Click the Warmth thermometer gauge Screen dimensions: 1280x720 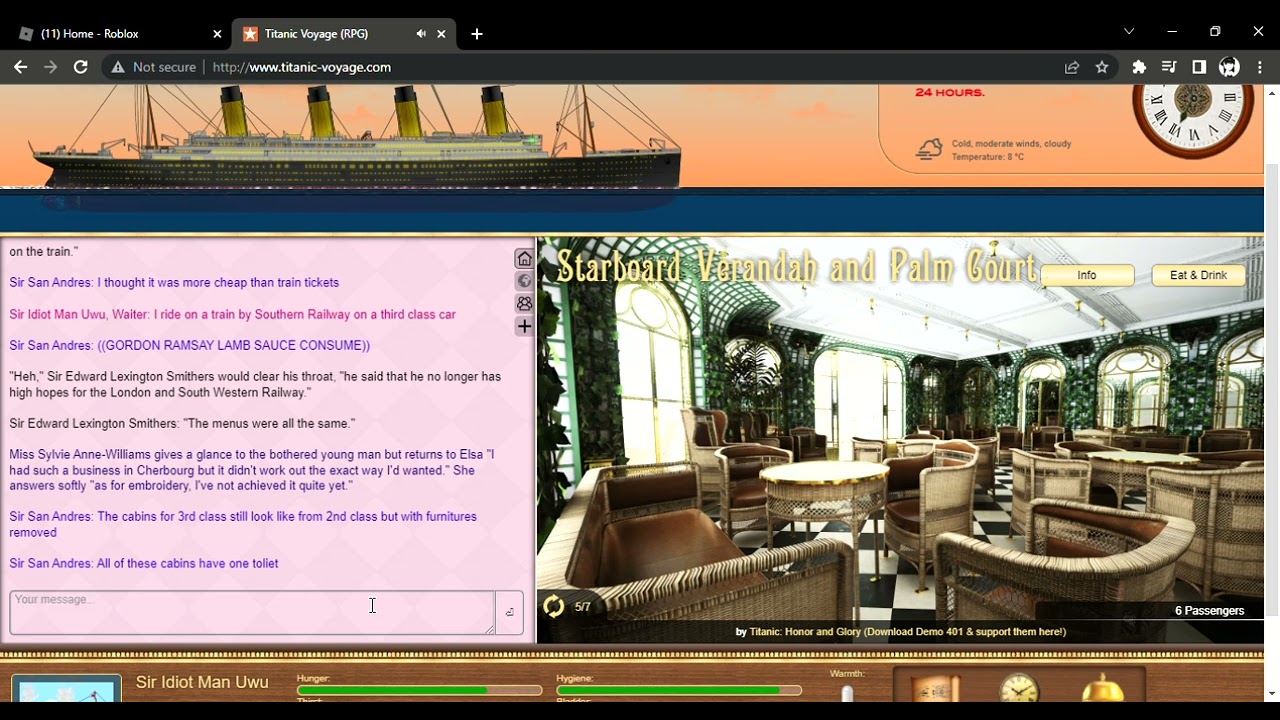847,692
